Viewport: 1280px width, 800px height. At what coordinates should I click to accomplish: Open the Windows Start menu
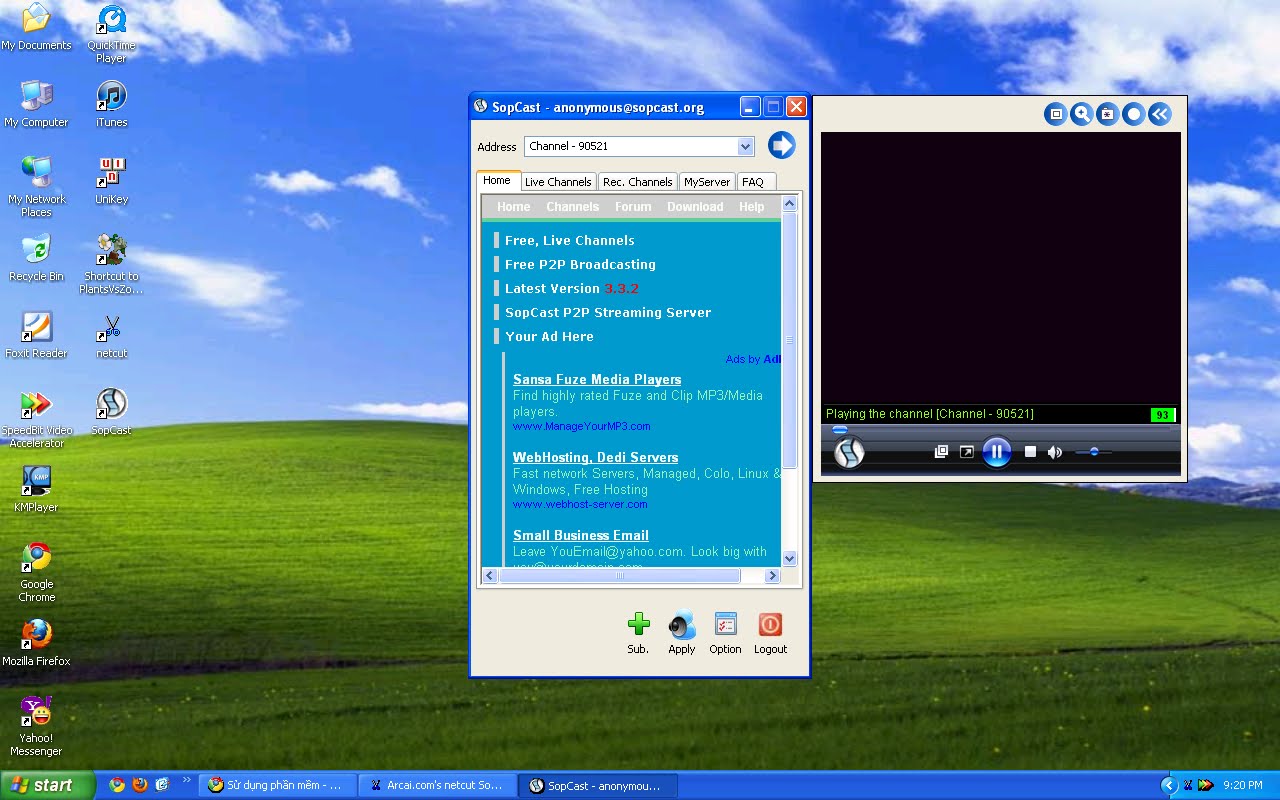point(47,785)
